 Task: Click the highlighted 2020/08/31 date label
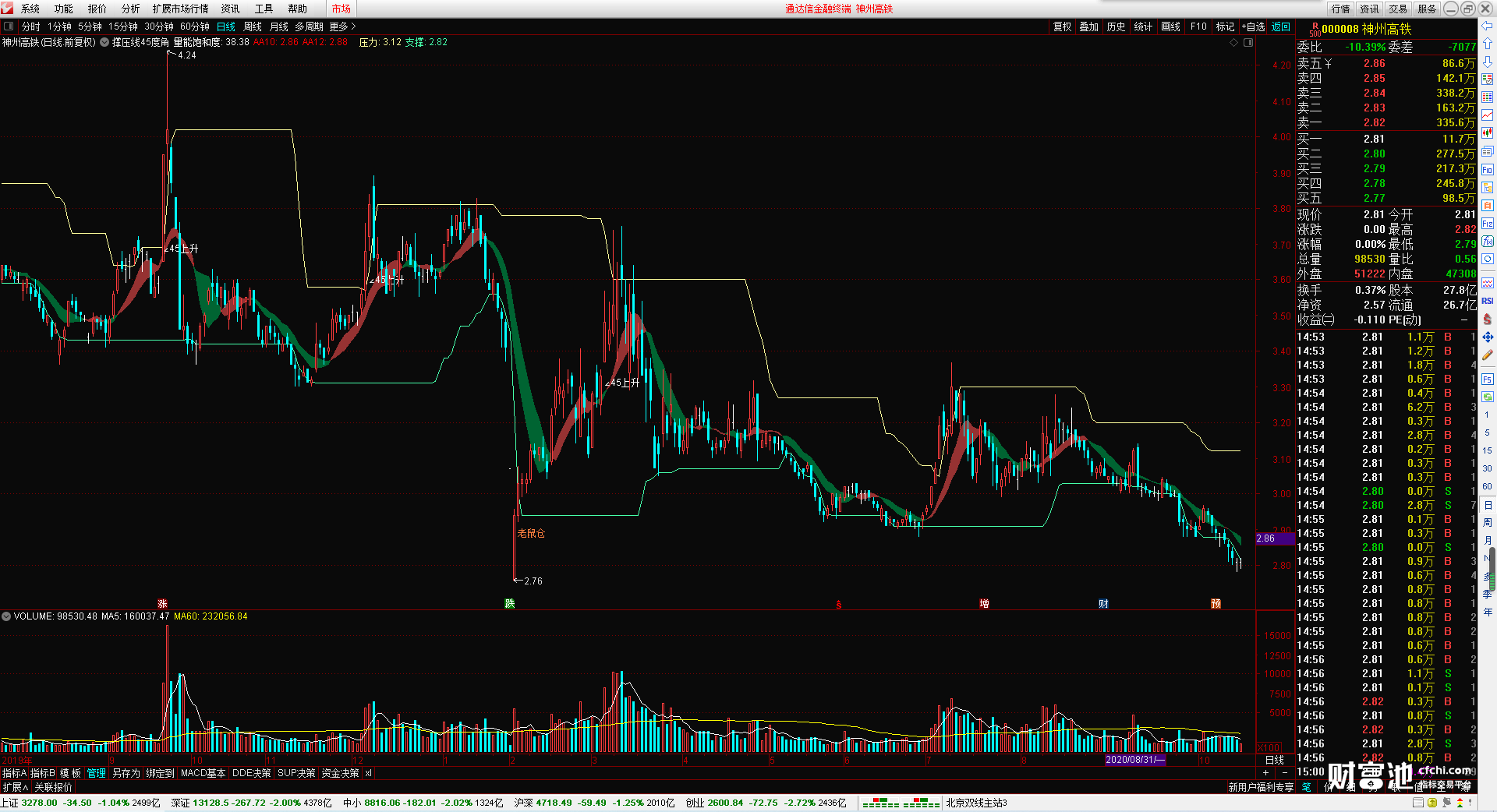(1135, 760)
